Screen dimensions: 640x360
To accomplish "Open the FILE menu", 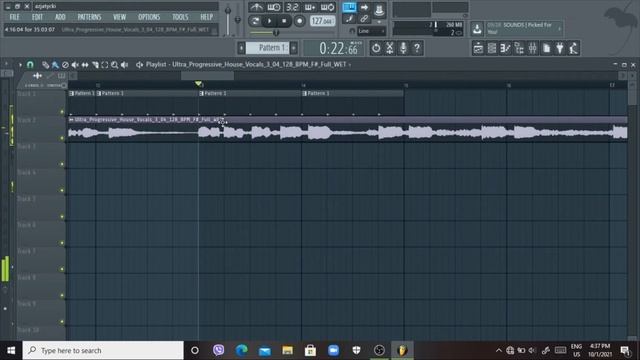I will click(x=14, y=17).
